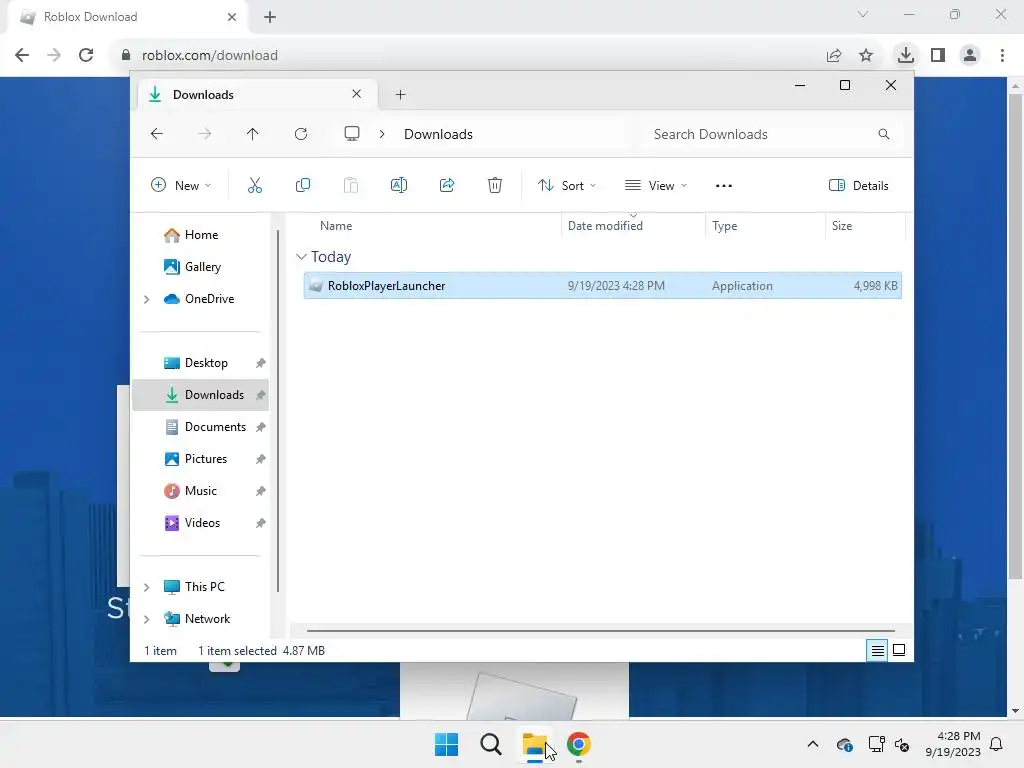Click the Search Downloads field
1024x768 pixels.
tap(769, 134)
